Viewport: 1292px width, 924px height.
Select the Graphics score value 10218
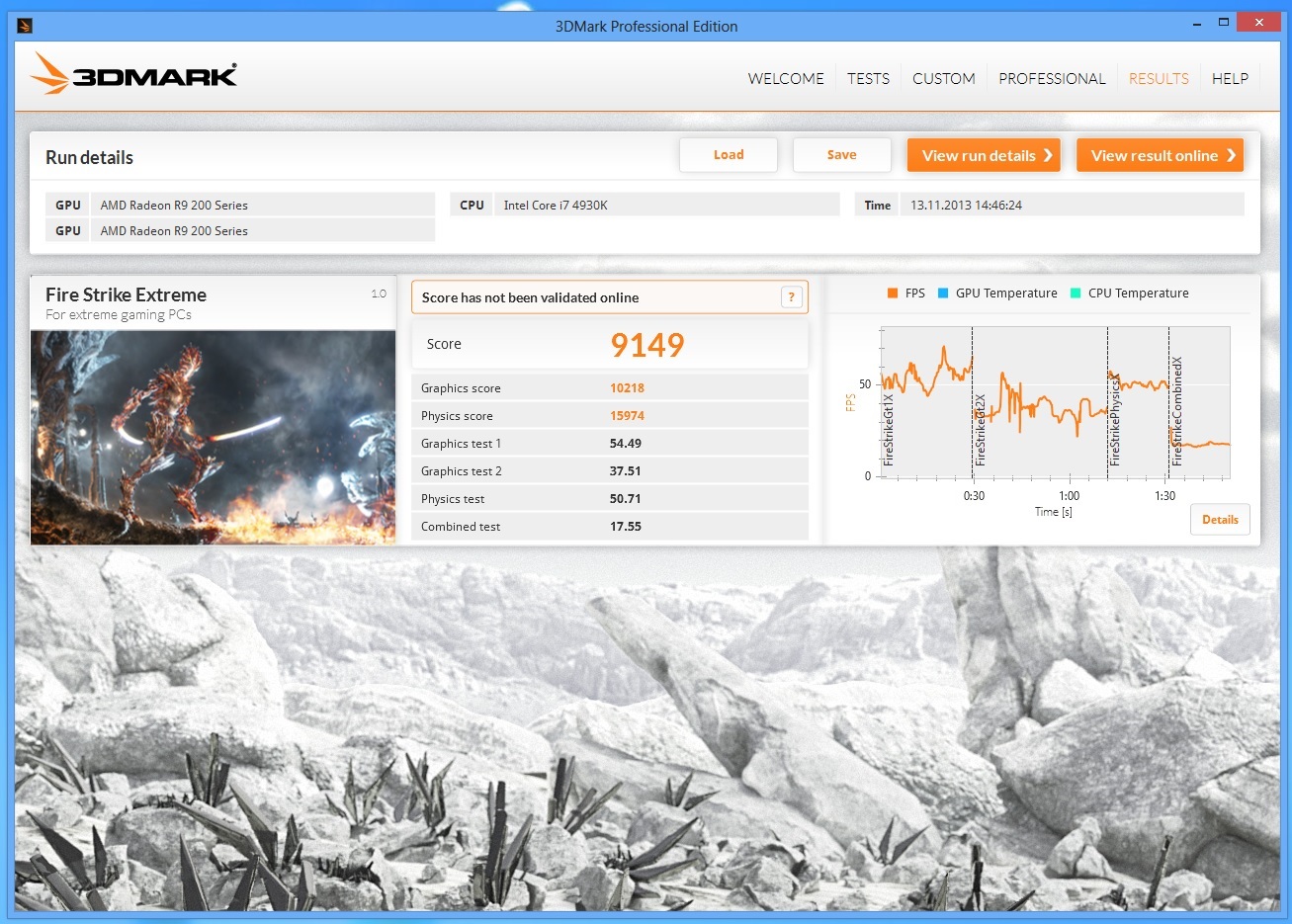point(627,388)
